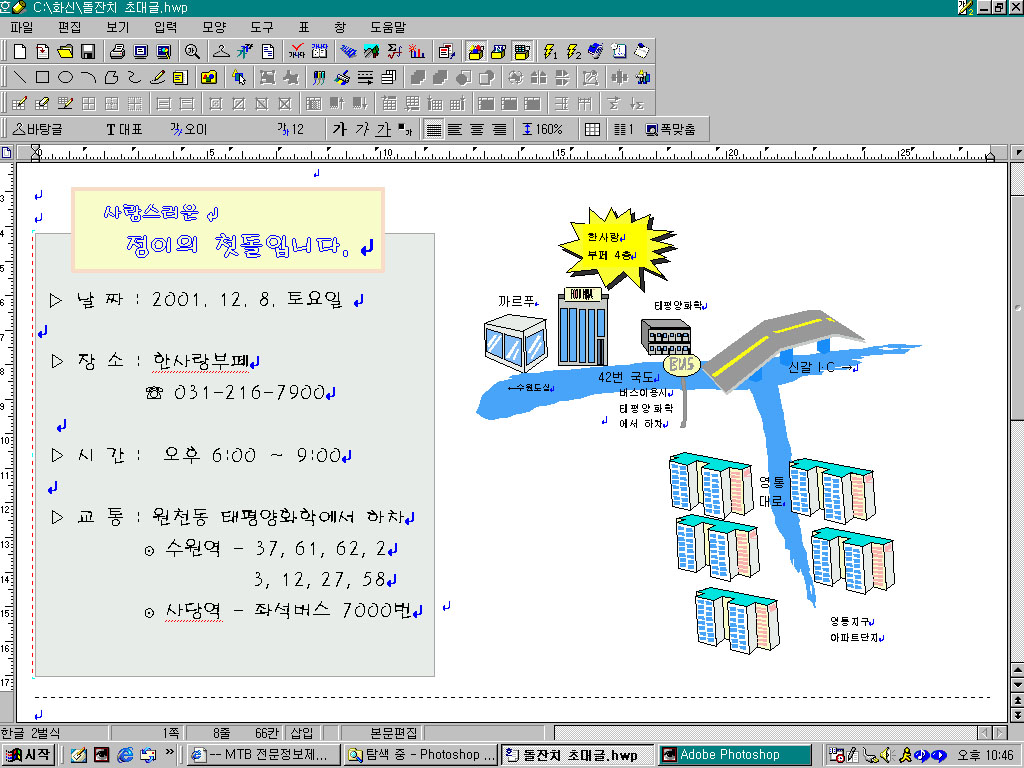Click the New Document icon
This screenshot has width=1024, height=768.
[20, 51]
